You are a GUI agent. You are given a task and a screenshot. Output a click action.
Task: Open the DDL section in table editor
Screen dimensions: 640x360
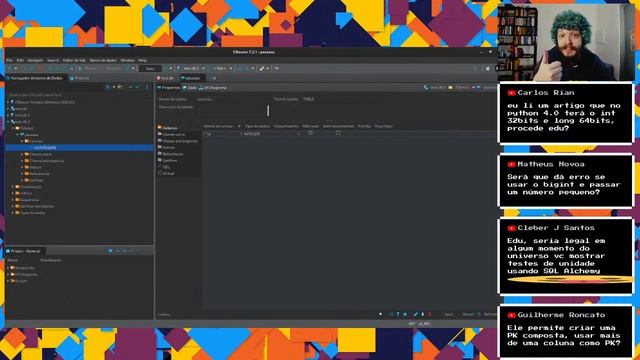point(164,167)
